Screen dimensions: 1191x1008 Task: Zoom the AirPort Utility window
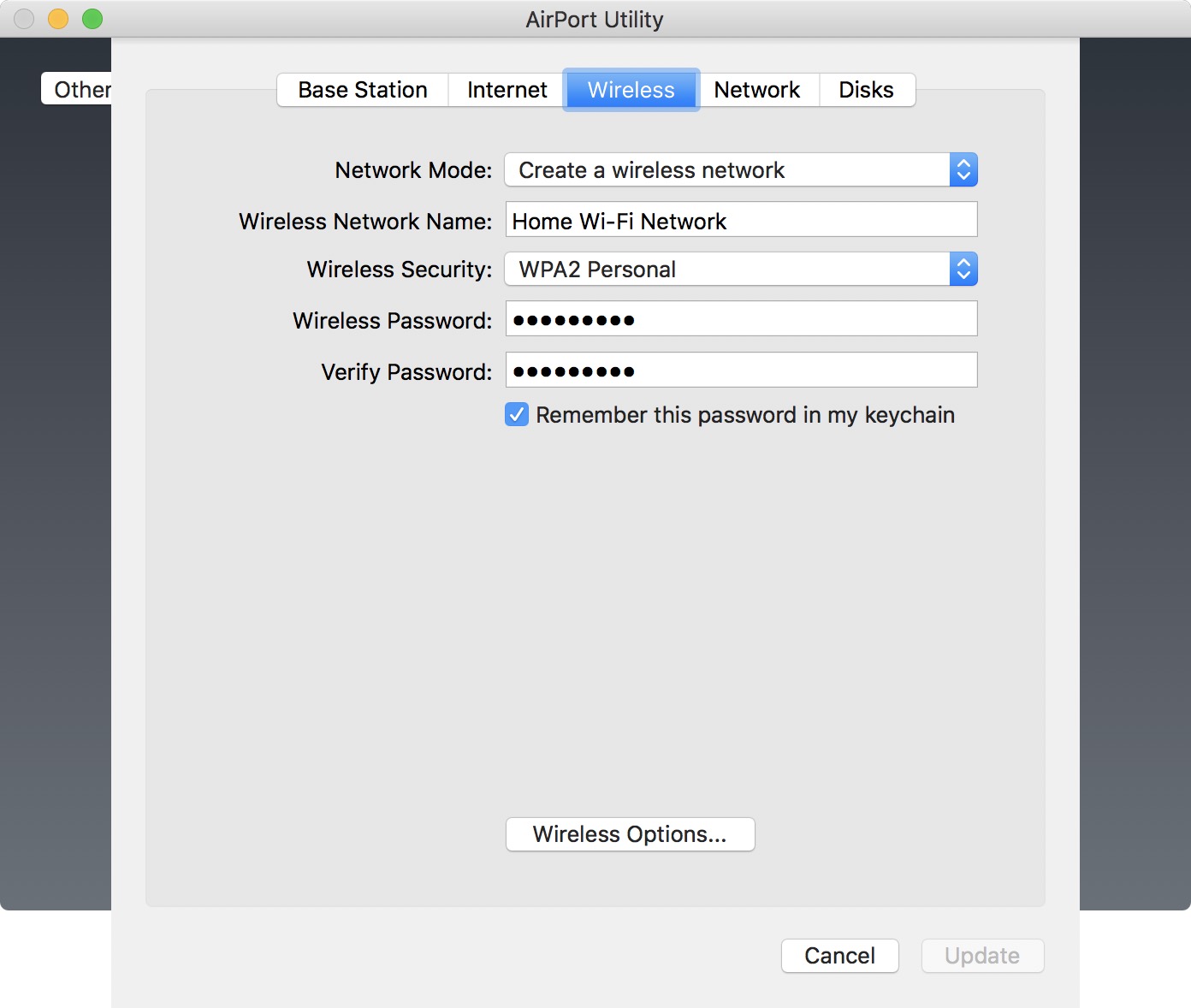tap(92, 19)
